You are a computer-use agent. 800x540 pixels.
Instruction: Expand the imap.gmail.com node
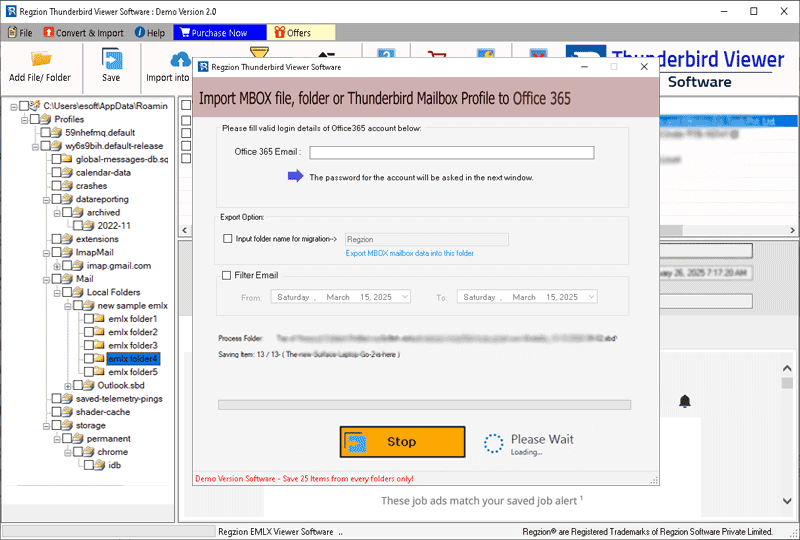[57, 266]
